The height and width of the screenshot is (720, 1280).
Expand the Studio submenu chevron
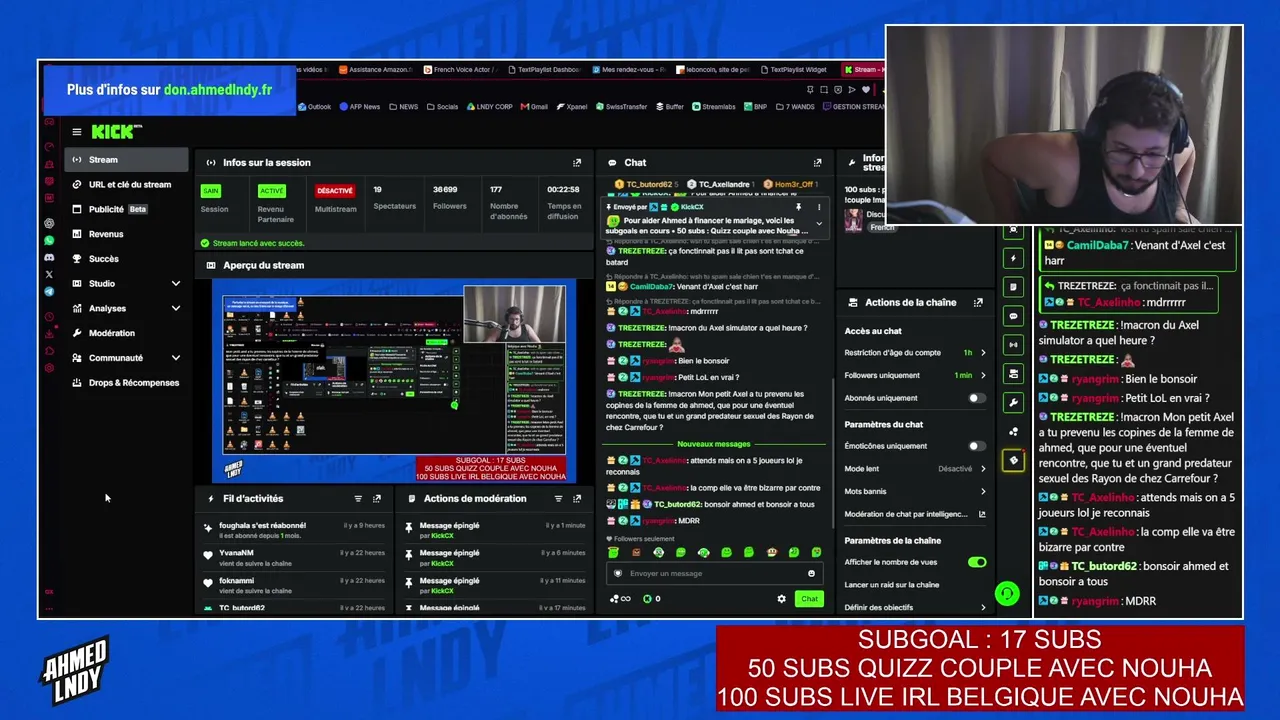176,284
